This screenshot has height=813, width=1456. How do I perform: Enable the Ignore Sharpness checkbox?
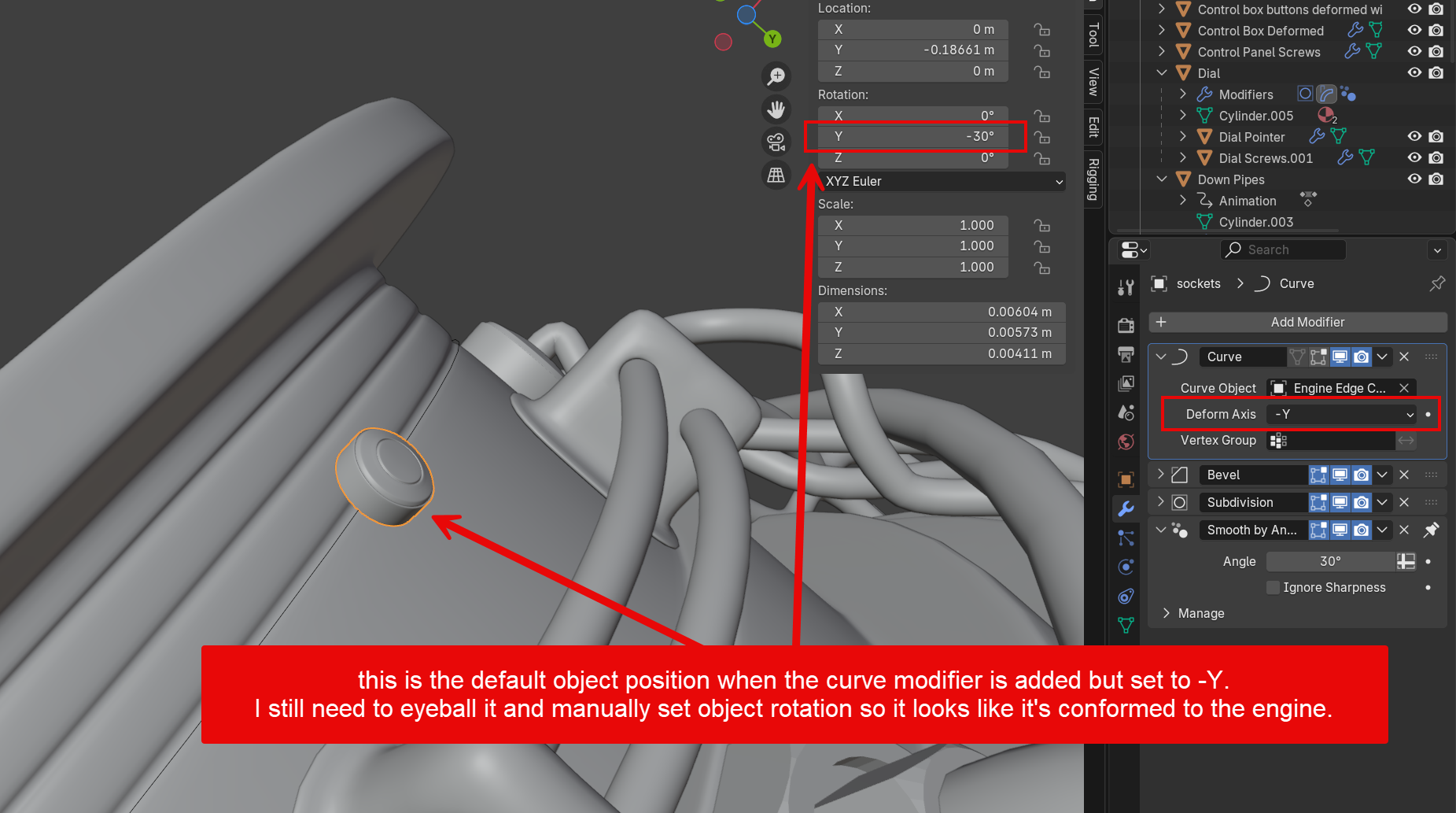tap(1273, 588)
